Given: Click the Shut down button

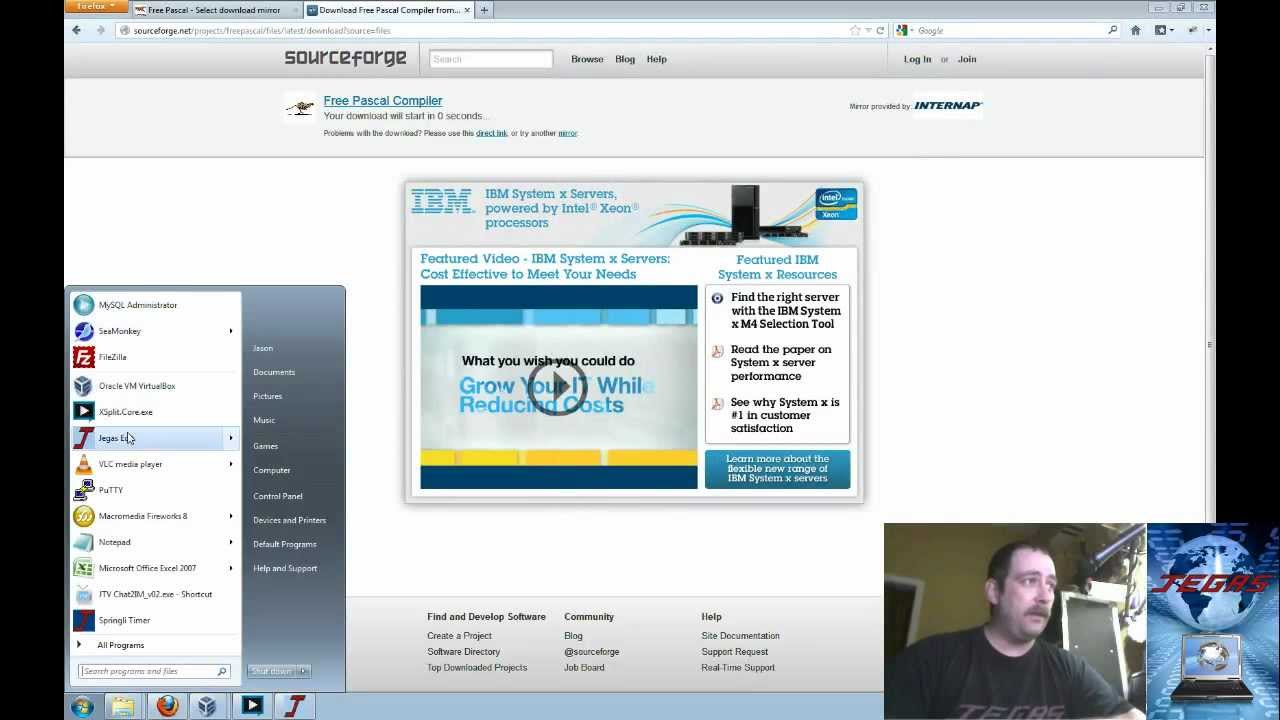Looking at the screenshot, I should click(271, 671).
